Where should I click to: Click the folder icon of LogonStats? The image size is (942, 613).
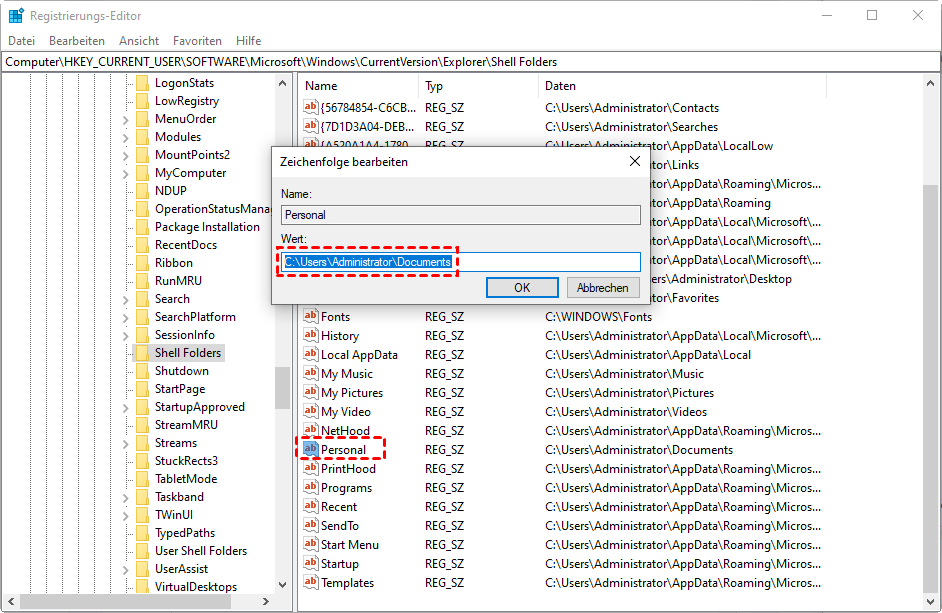(142, 83)
